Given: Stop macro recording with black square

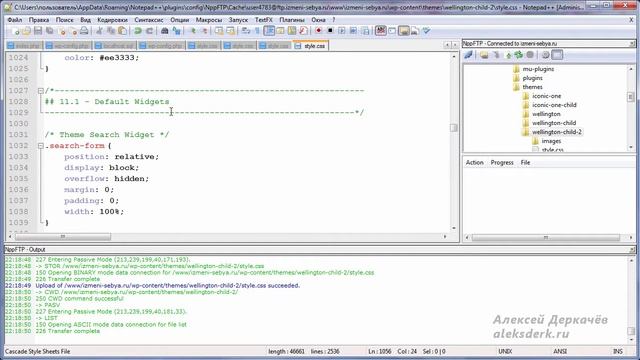Looking at the screenshot, I should pyautogui.click(x=330, y=31).
